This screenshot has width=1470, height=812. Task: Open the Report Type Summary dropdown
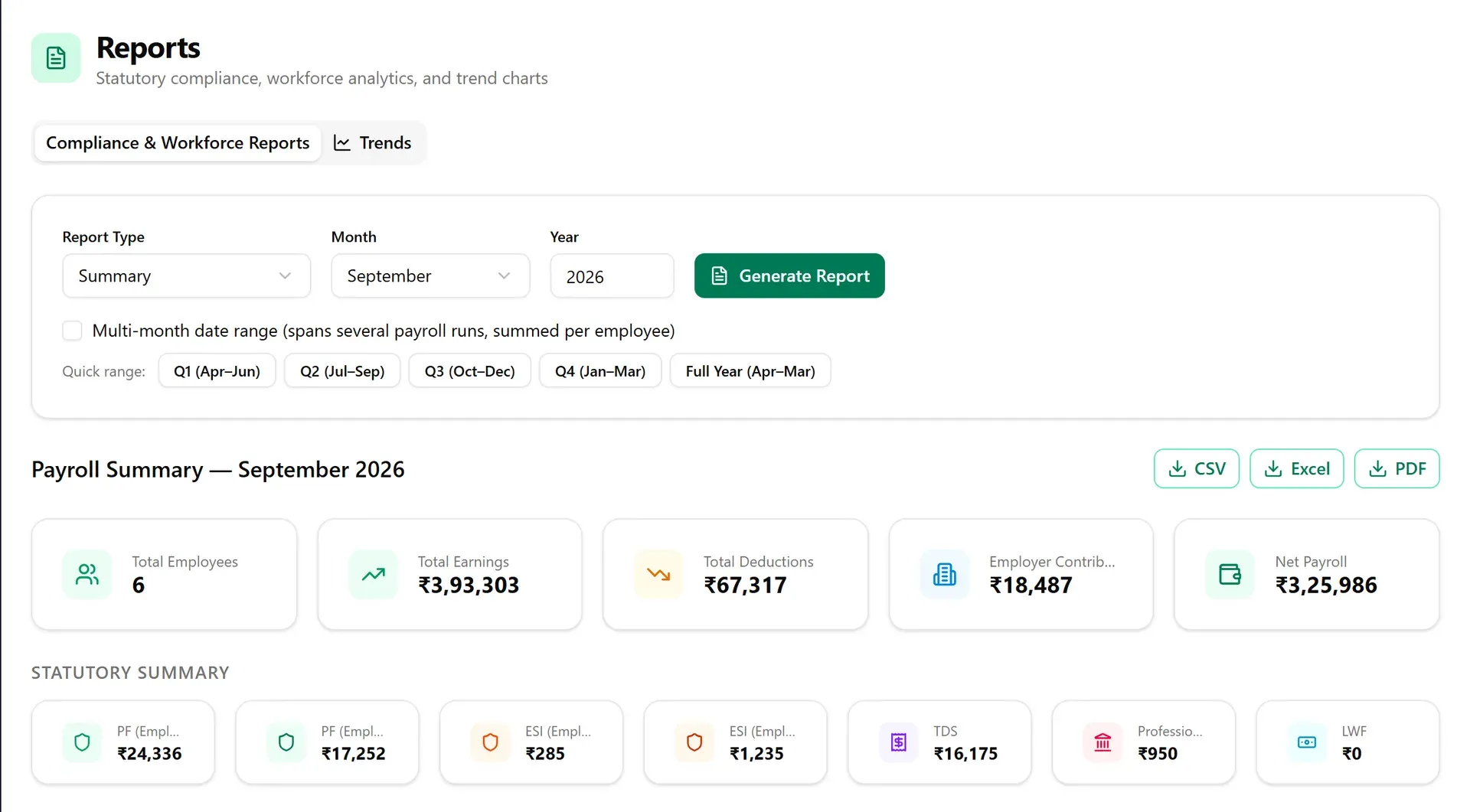(x=187, y=276)
